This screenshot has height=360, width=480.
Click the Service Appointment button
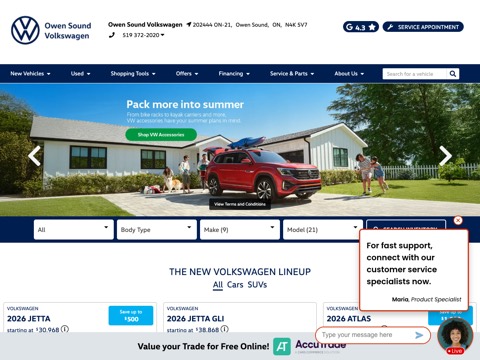(423, 27)
